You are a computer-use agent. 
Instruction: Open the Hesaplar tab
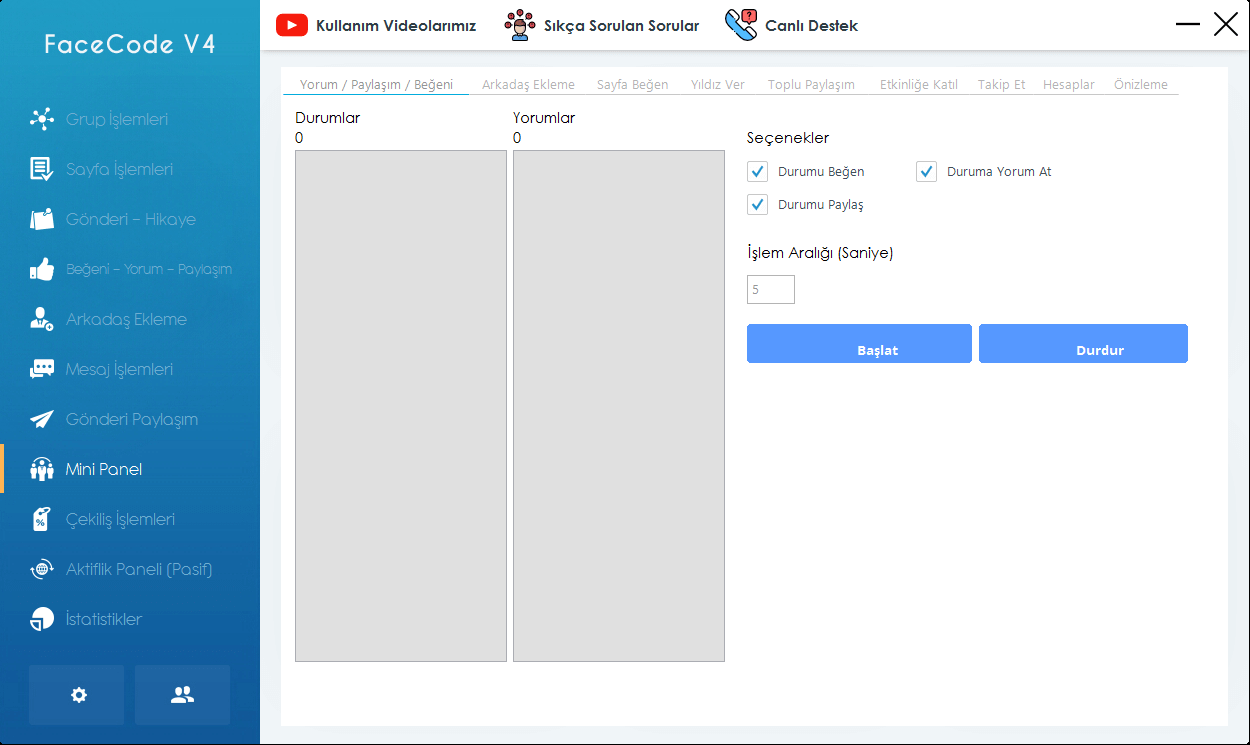pos(1068,85)
